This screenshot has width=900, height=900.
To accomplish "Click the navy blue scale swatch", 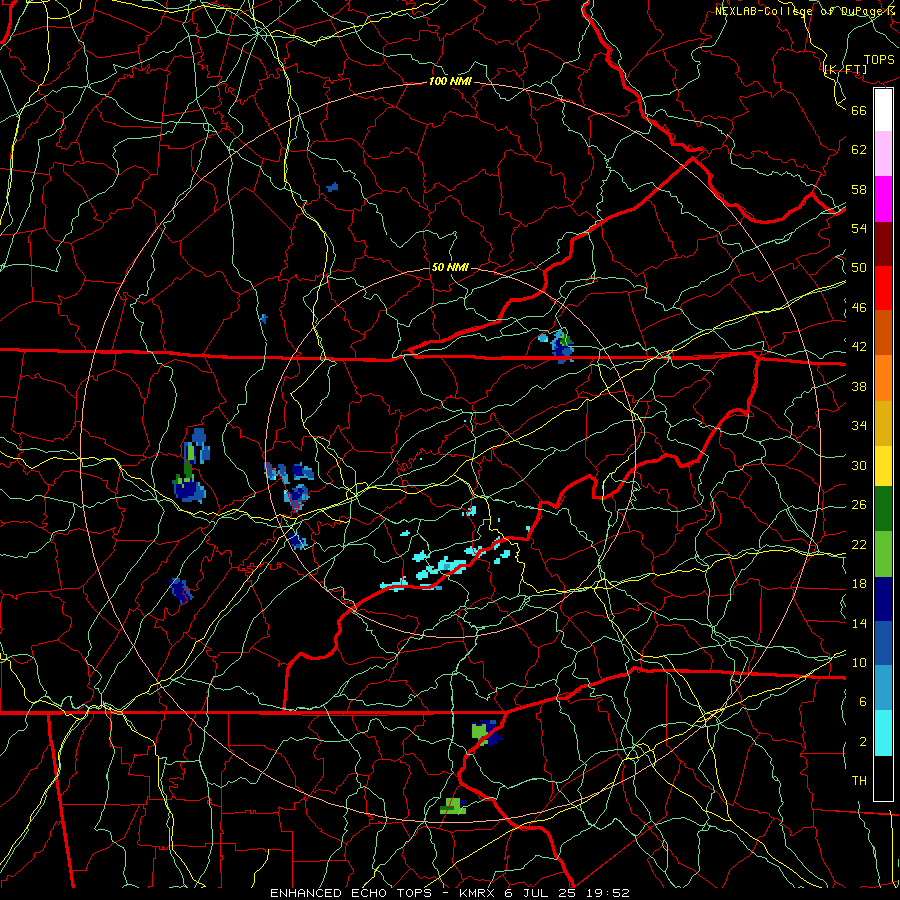I will point(883,599).
